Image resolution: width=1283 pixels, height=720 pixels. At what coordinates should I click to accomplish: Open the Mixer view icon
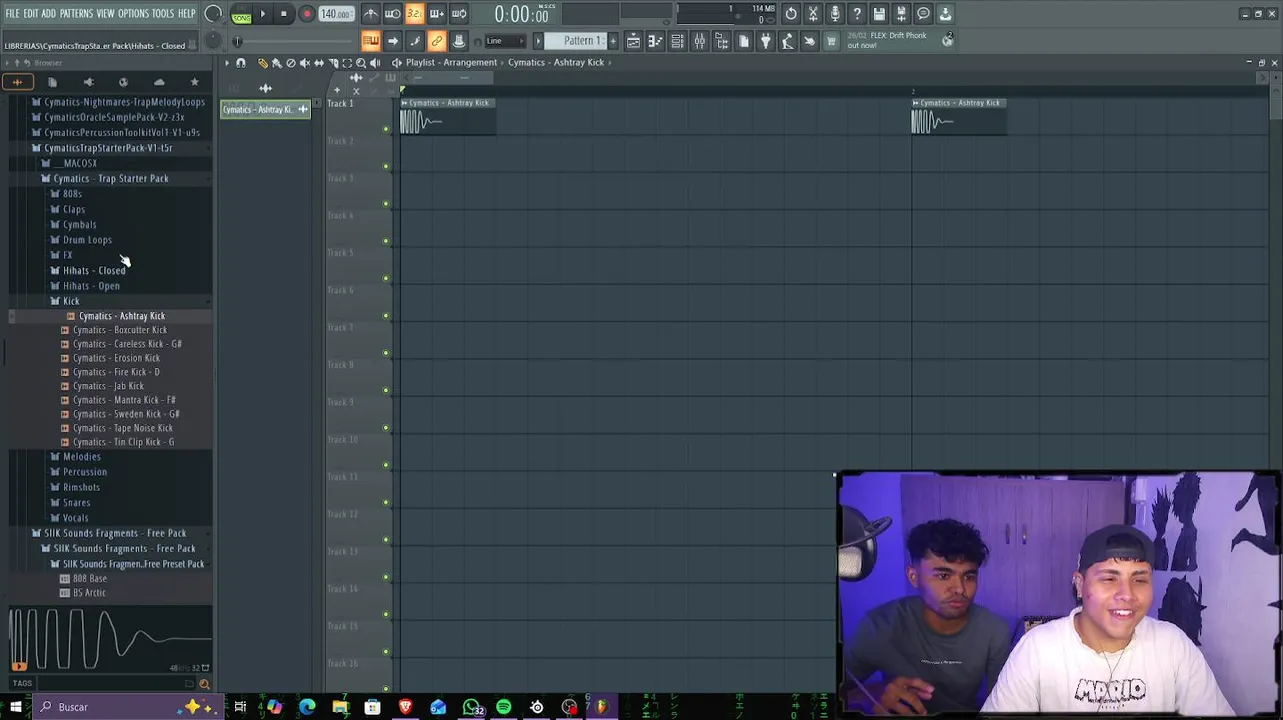click(700, 41)
